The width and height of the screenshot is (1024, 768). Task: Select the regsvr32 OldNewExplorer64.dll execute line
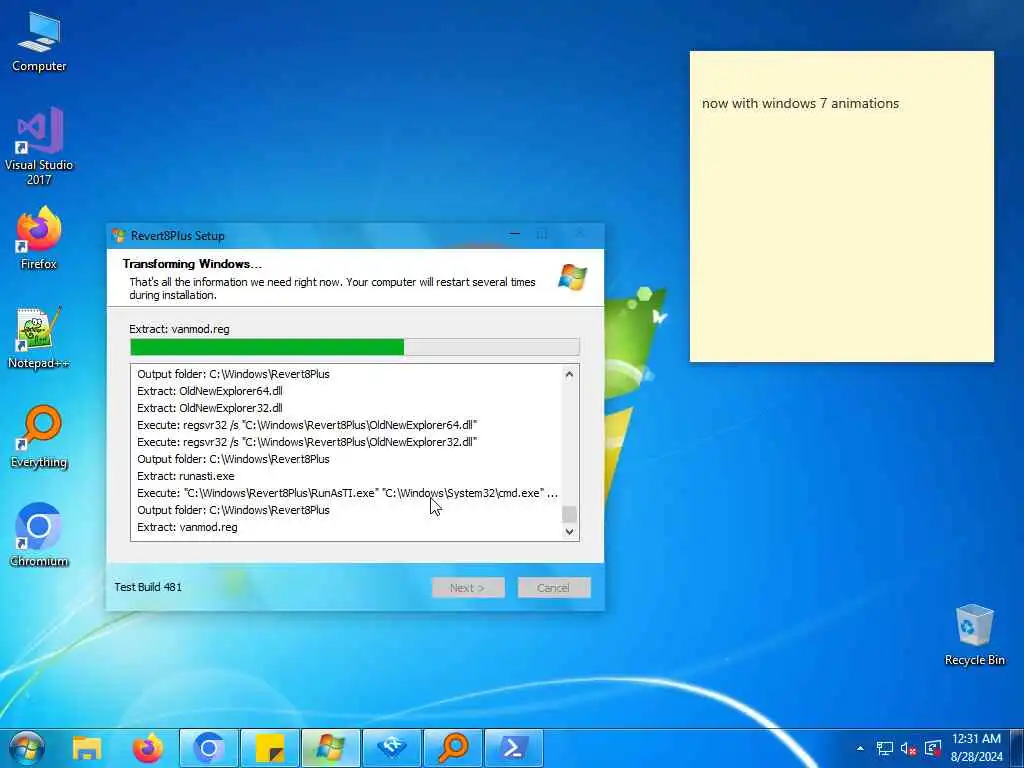click(x=307, y=425)
